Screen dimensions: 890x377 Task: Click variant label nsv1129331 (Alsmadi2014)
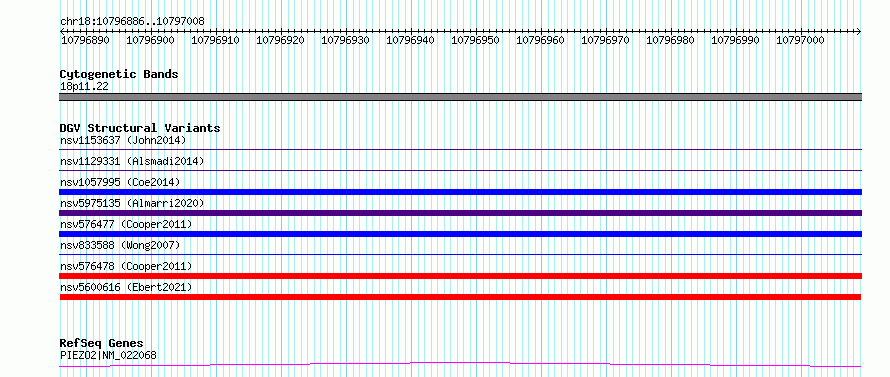point(132,161)
